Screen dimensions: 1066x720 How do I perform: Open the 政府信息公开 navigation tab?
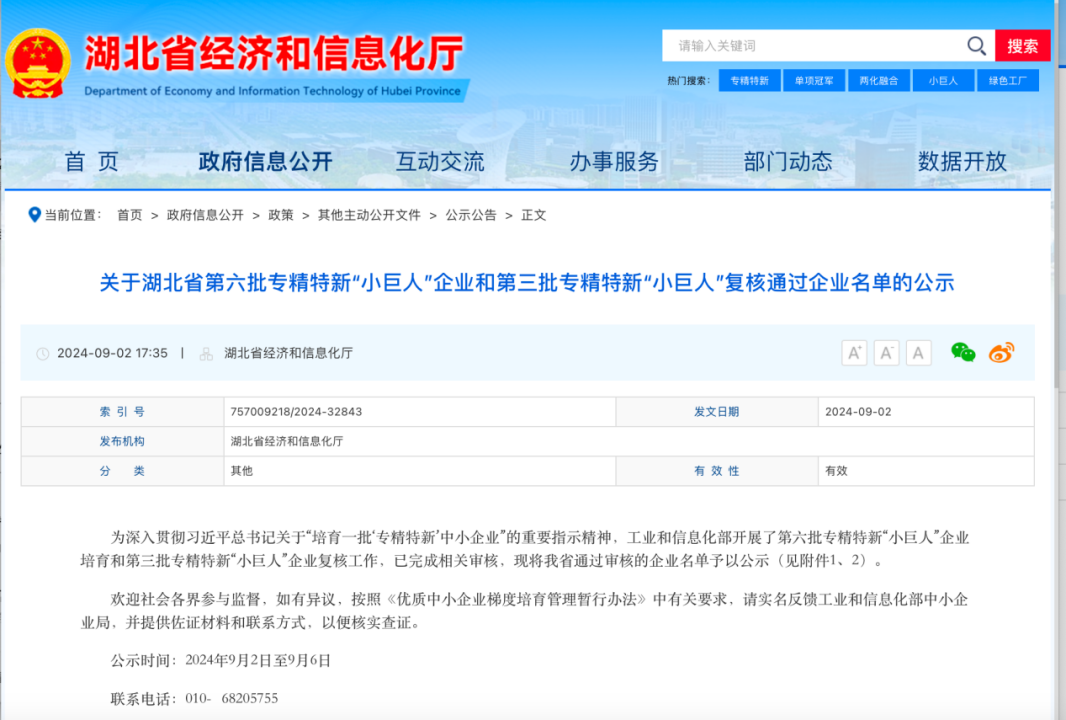click(x=264, y=160)
